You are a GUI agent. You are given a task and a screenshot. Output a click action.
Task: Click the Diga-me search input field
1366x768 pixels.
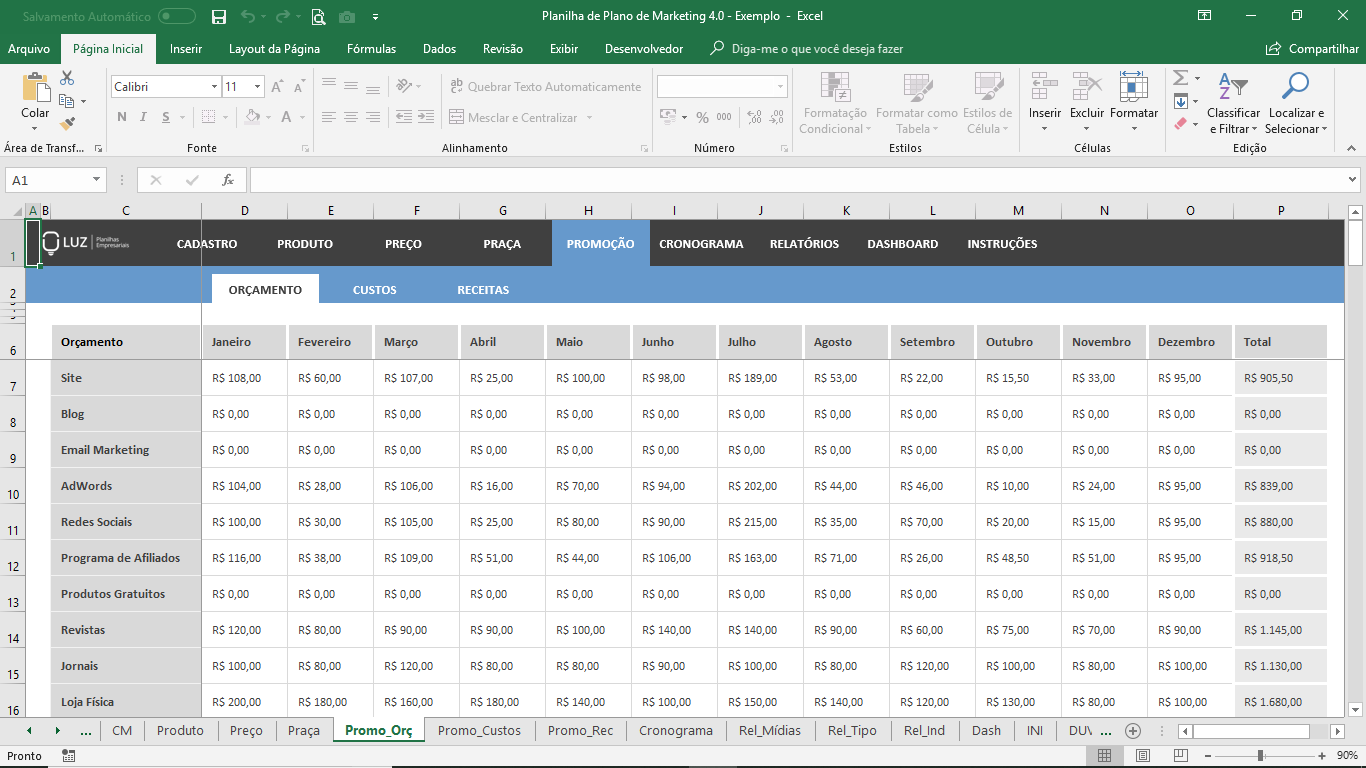[817, 49]
